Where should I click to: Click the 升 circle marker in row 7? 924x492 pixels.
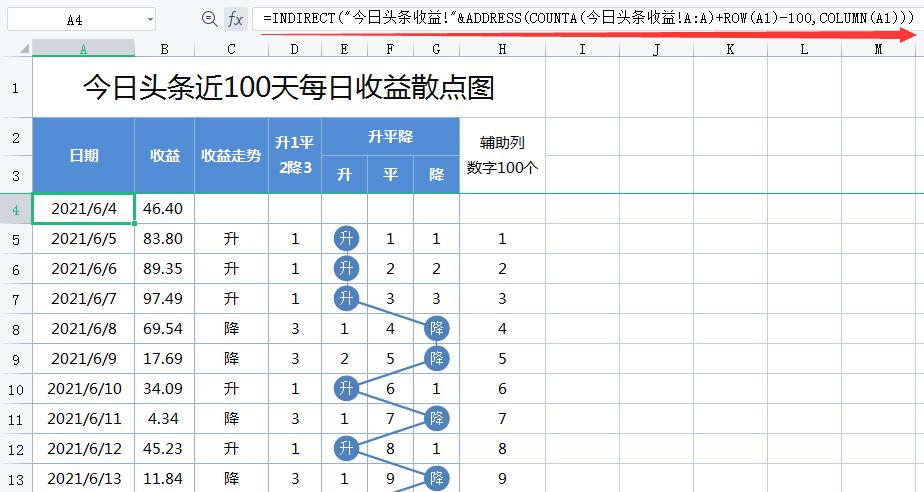tap(346, 298)
